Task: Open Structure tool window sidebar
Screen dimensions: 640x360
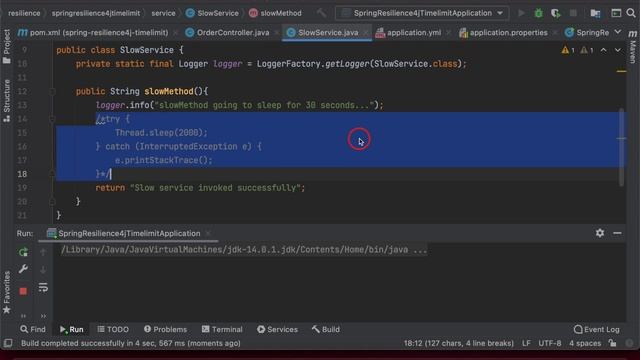Action: pyautogui.click(x=7, y=101)
